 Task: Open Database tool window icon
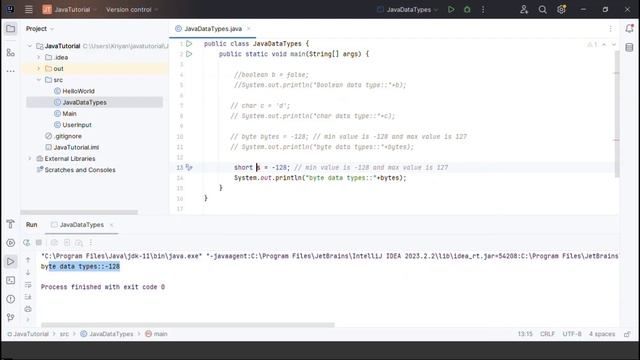click(629, 47)
